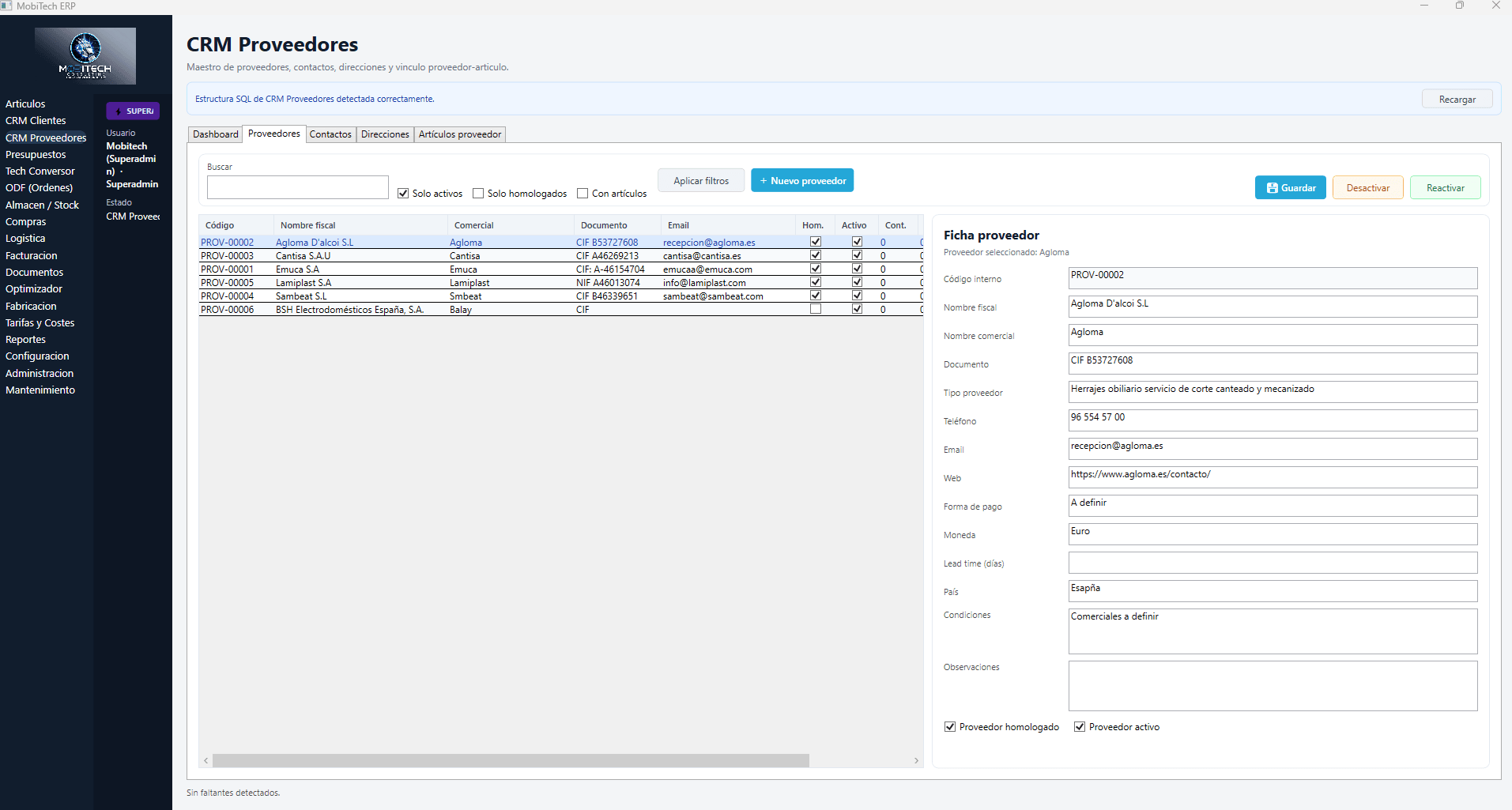Open the Dashboard tab
The height and width of the screenshot is (810, 1512).
click(215, 134)
